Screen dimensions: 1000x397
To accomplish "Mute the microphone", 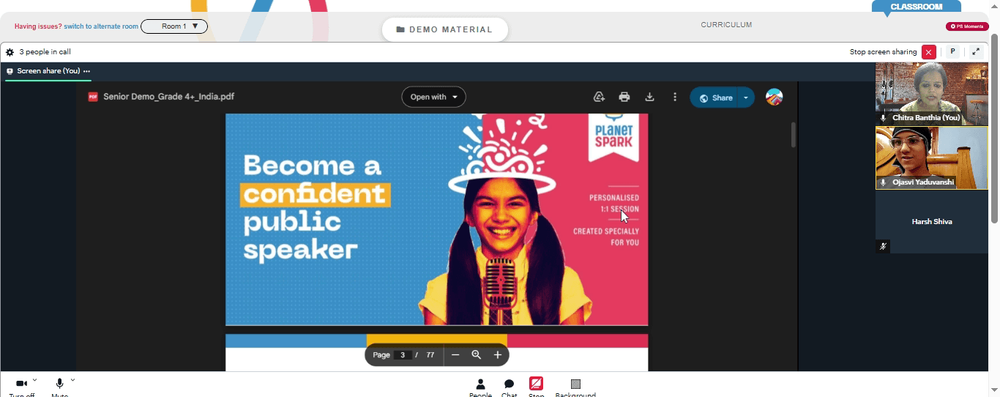I will click(x=59, y=385).
